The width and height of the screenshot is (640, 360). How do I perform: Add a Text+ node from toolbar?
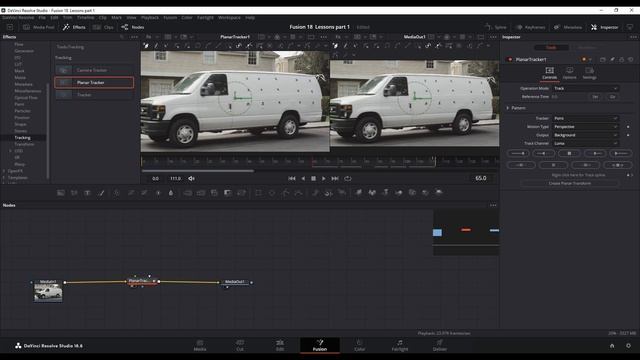pos(87,193)
